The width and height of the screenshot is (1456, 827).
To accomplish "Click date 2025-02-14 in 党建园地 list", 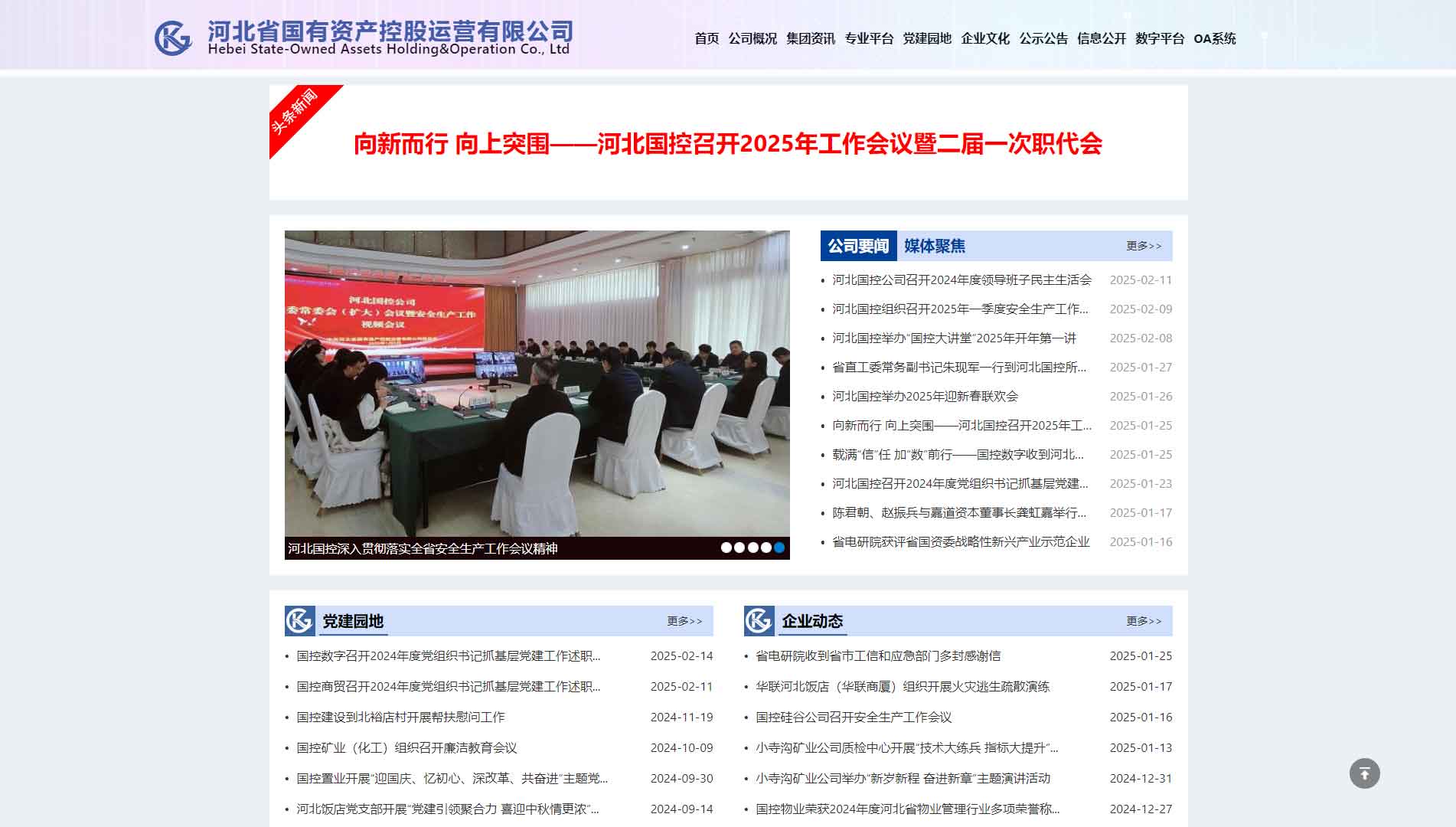I will (681, 656).
